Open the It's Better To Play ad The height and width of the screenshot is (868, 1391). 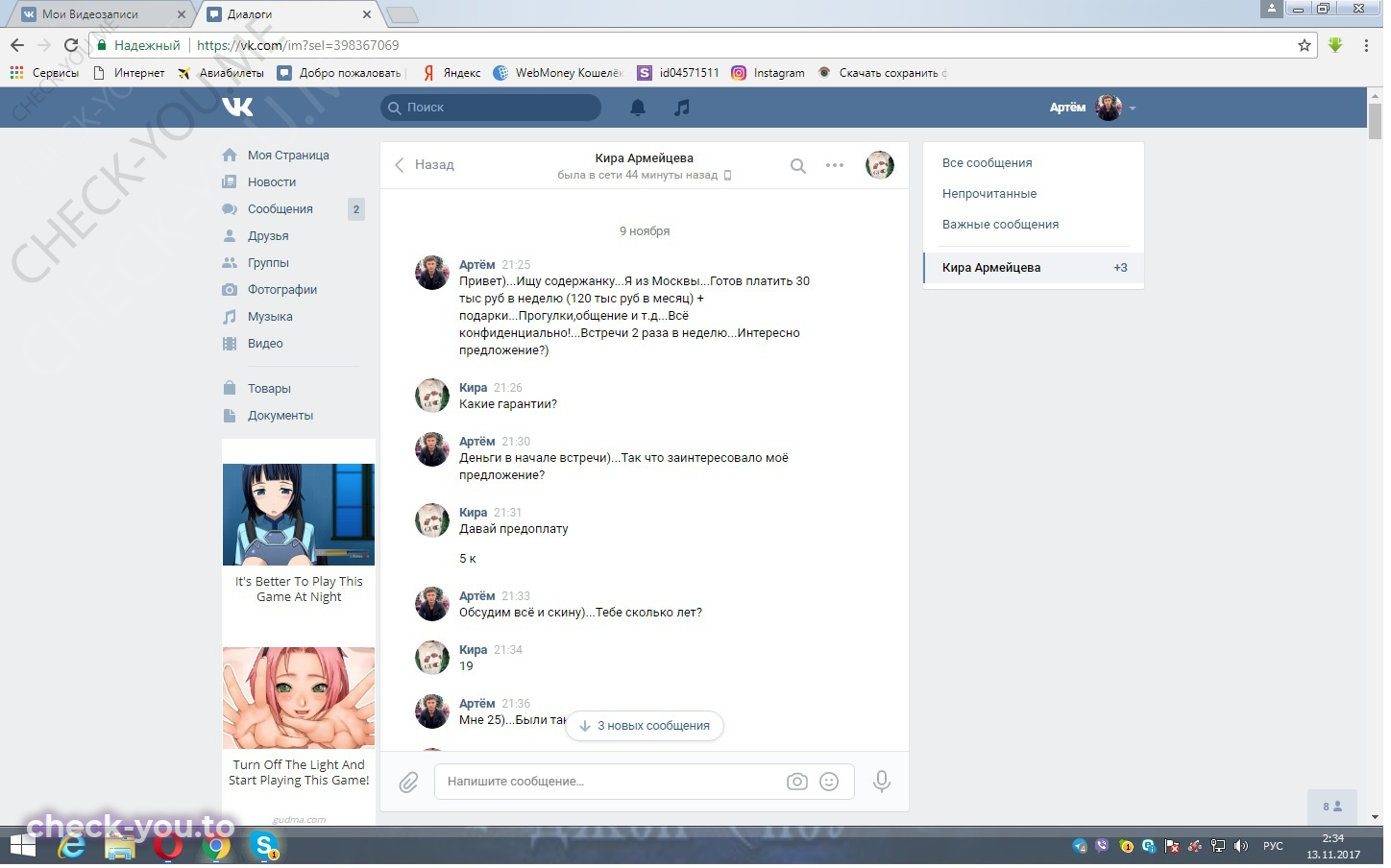coord(301,536)
